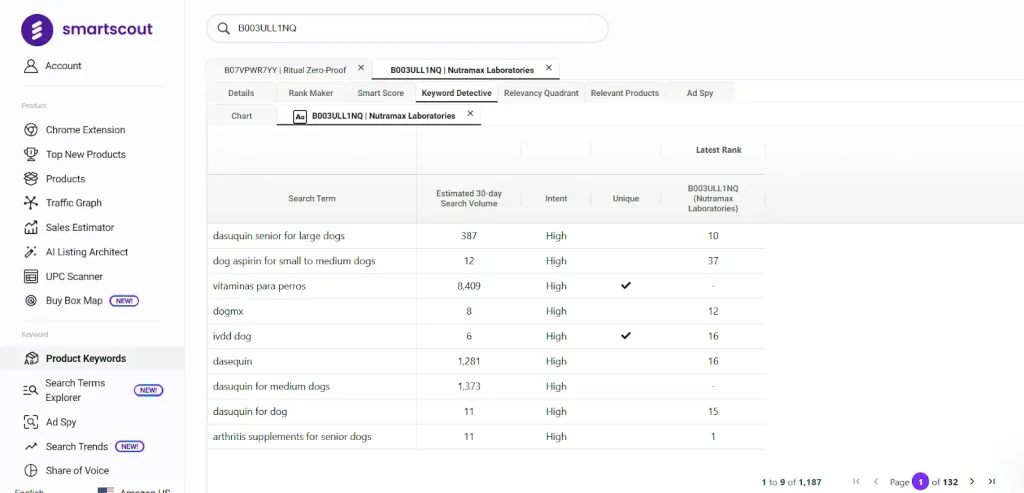
Task: Select the B07VPWR7YY Ritual Zero-Proof tab
Action: pos(285,70)
